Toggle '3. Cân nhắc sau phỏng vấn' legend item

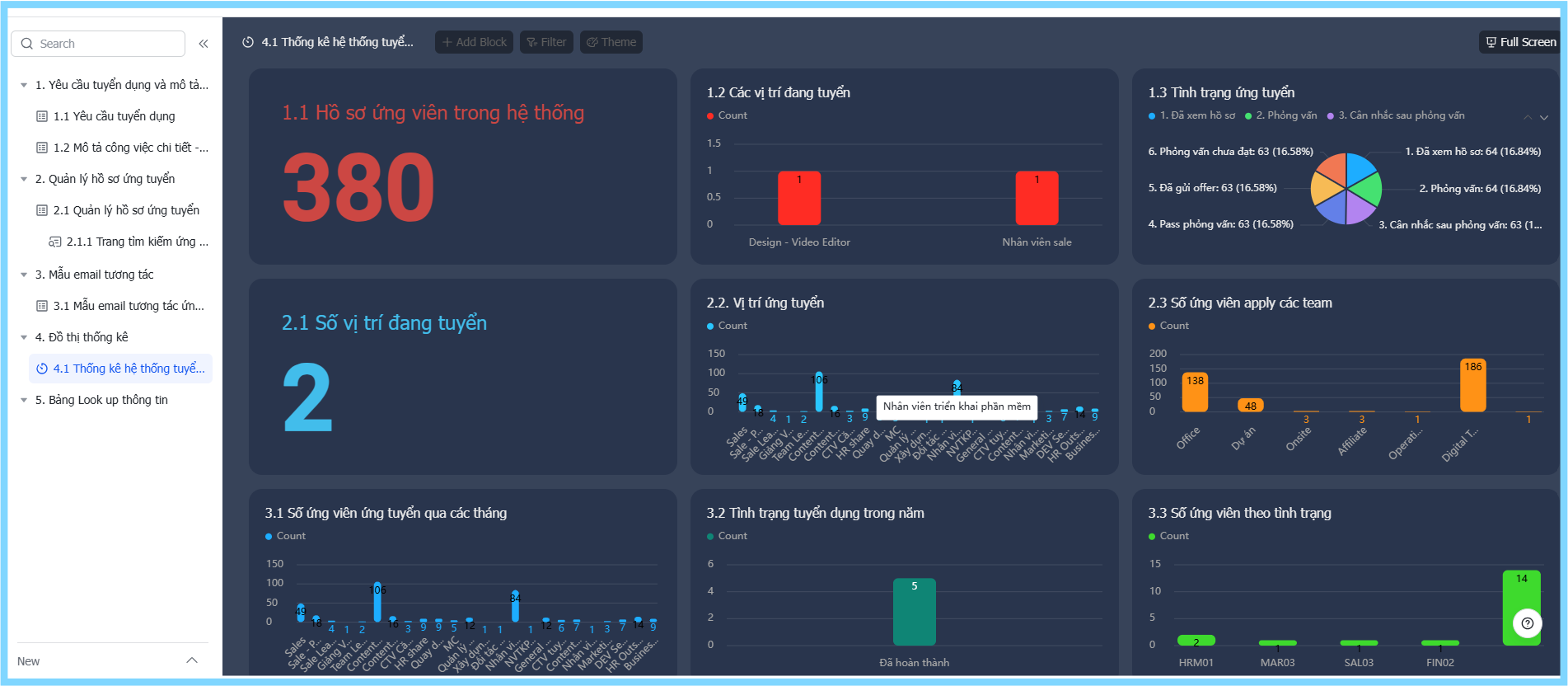click(x=1396, y=115)
